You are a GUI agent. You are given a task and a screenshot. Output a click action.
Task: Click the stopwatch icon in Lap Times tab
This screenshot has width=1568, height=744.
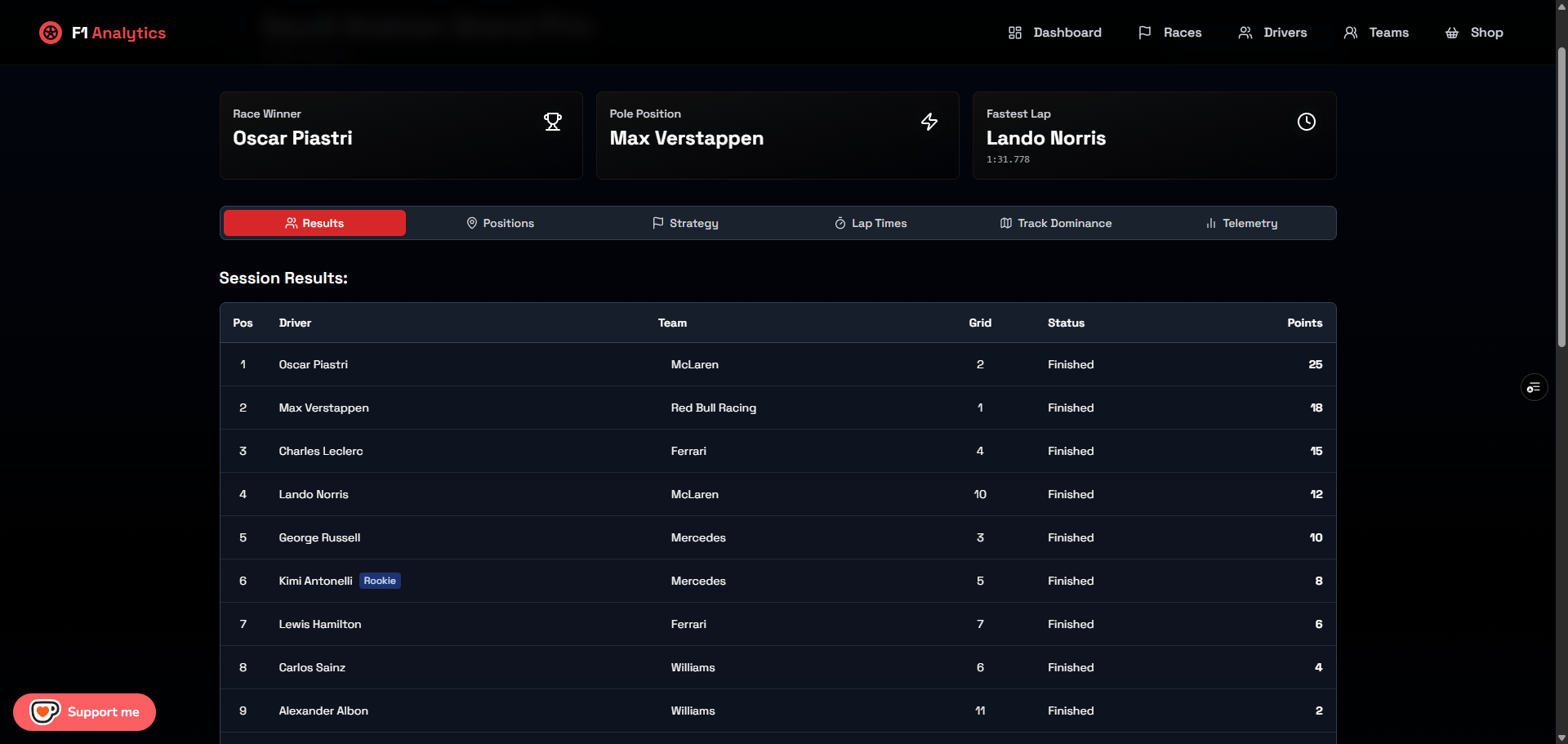click(x=840, y=223)
